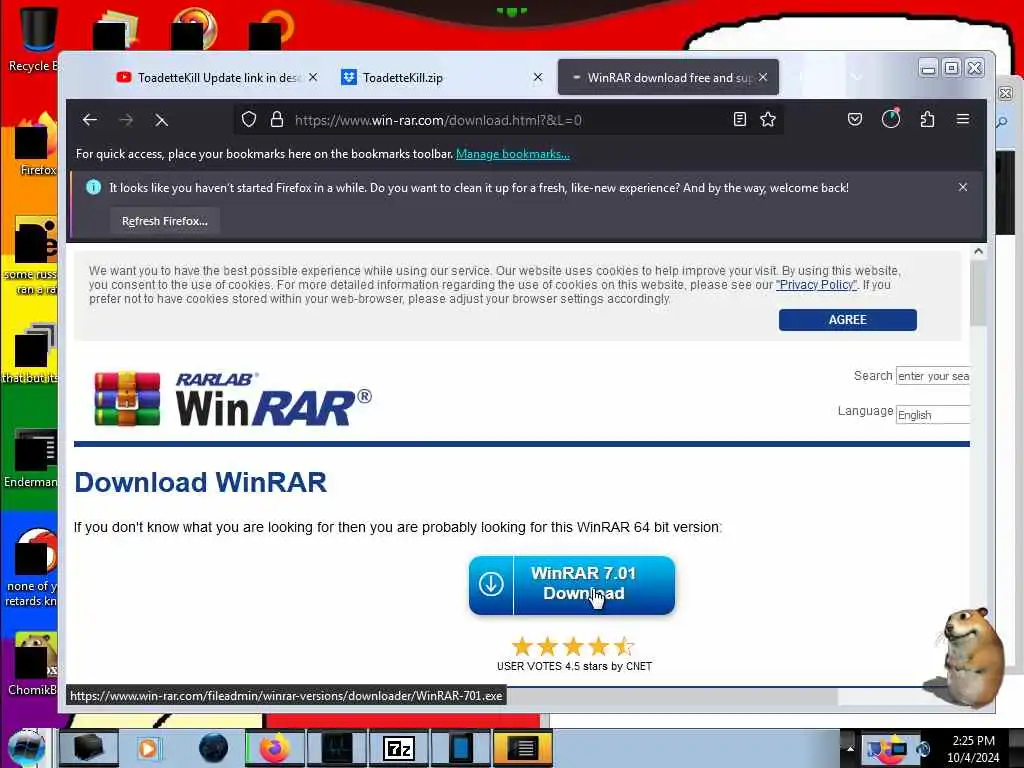Click the WinRAR 7.01 Download button
1024x768 pixels.
click(571, 585)
